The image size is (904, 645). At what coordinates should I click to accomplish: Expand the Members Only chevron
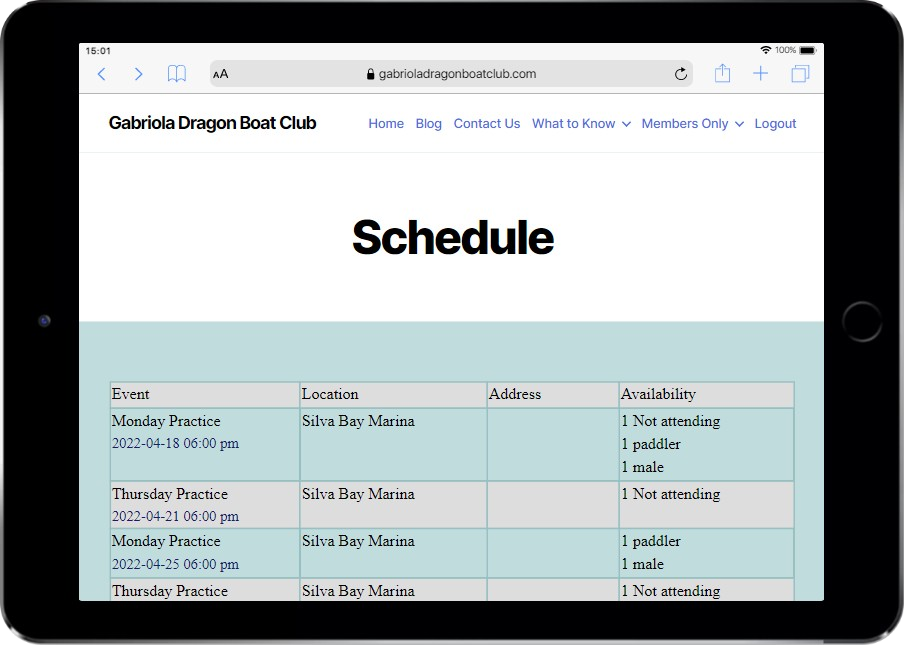pyautogui.click(x=739, y=124)
